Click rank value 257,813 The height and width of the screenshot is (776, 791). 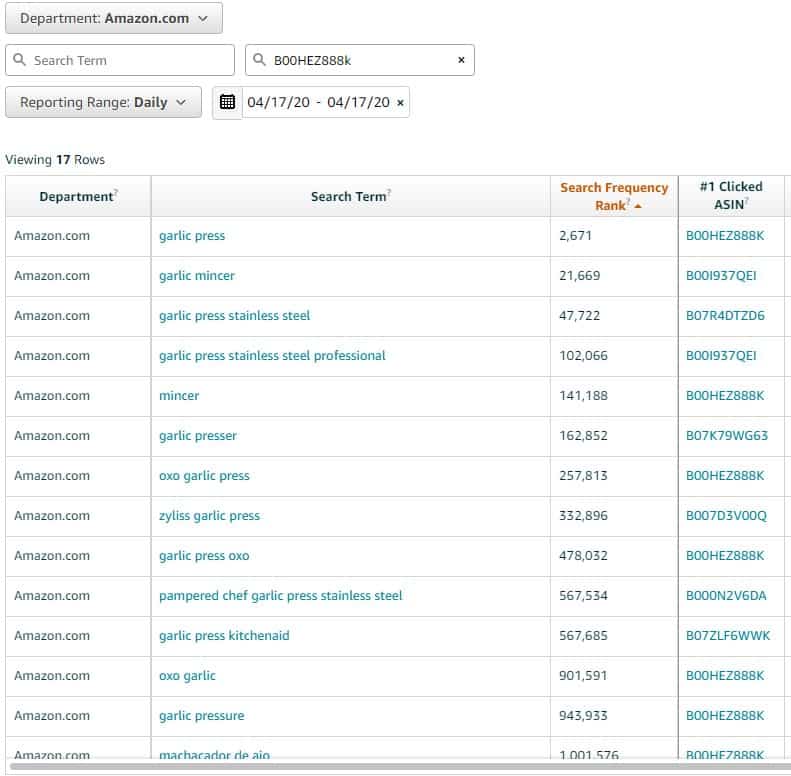pos(584,476)
